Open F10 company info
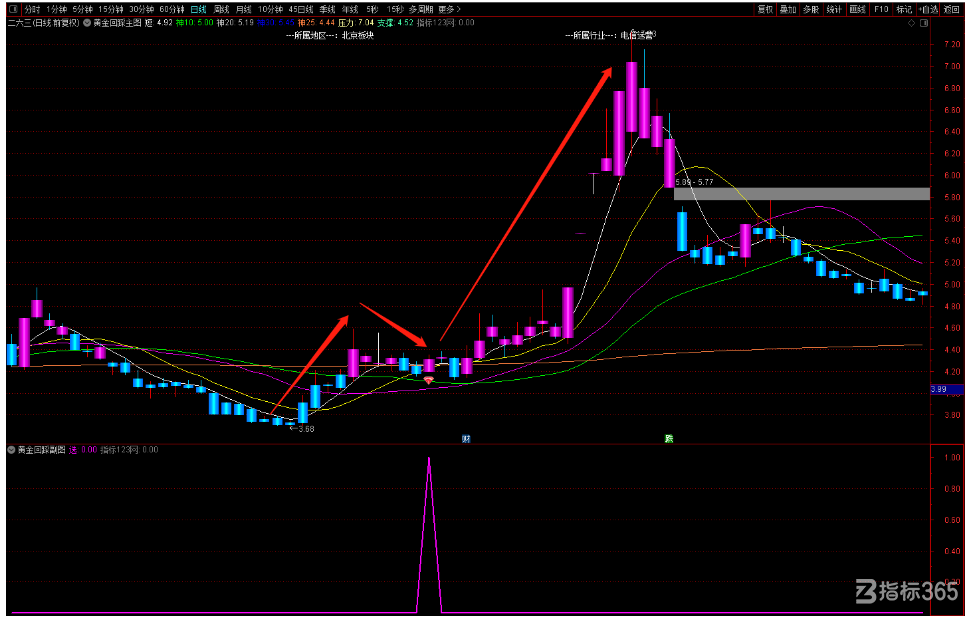 click(881, 9)
